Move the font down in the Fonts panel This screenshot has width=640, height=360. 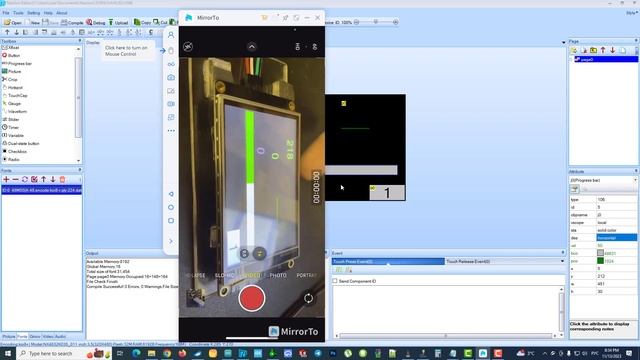[53, 180]
